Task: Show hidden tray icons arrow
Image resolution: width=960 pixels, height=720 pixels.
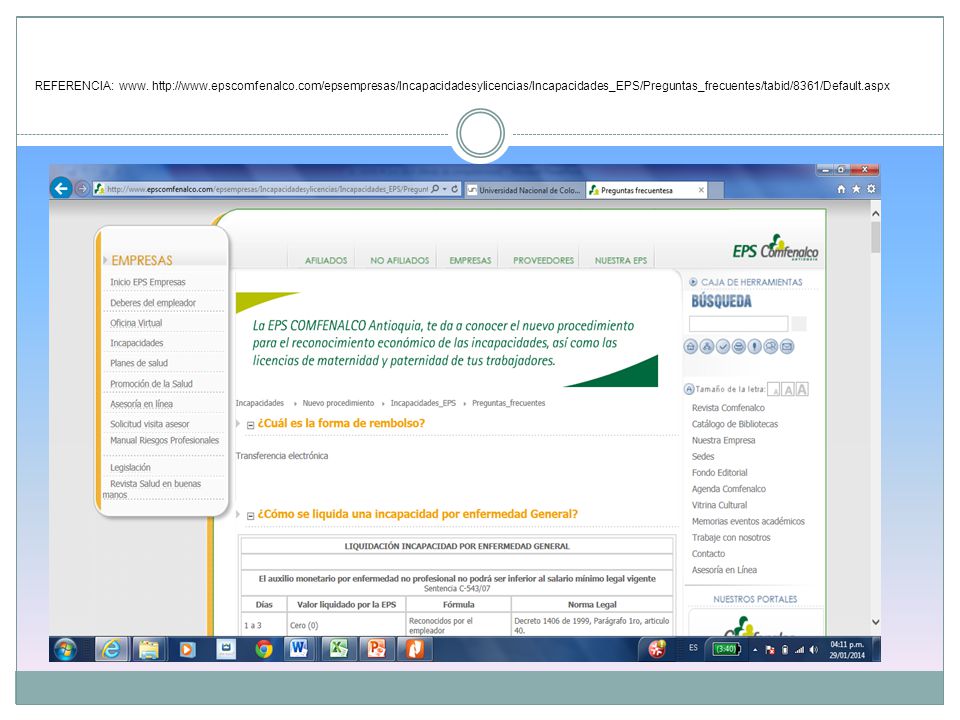Action: [755, 650]
